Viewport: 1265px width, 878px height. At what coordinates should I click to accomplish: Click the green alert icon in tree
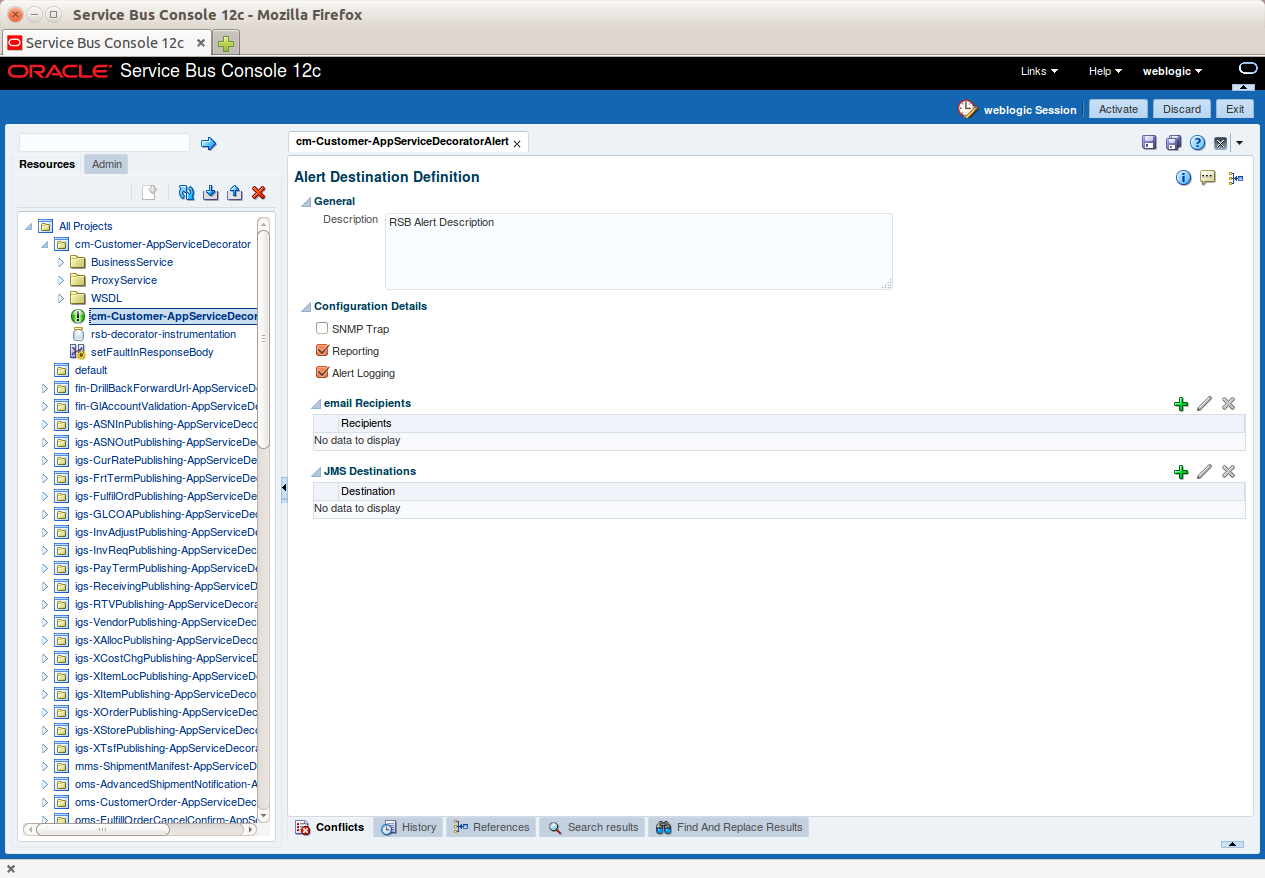[78, 316]
